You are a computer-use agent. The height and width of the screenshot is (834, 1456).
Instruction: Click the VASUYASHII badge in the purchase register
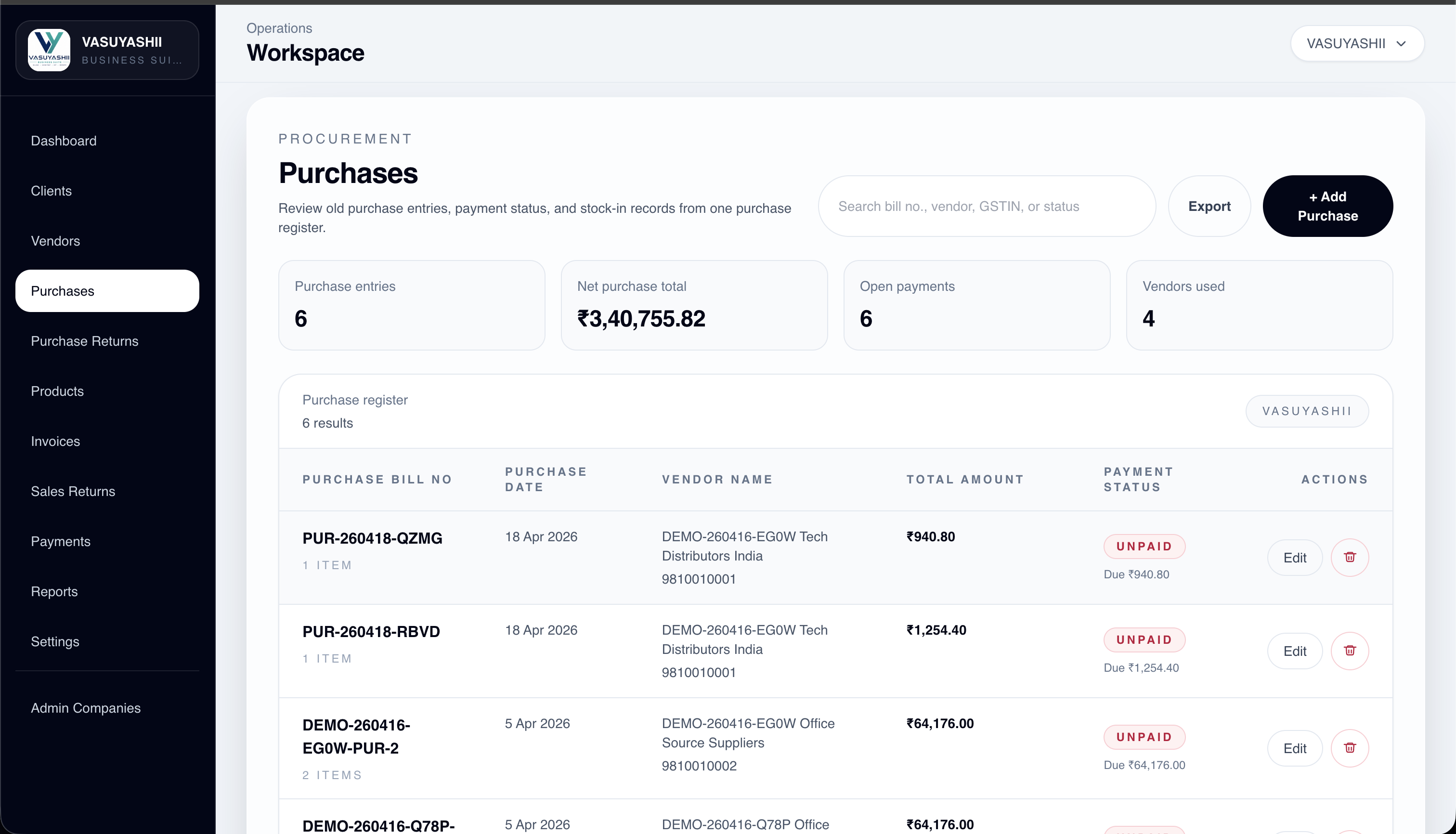pyautogui.click(x=1307, y=411)
